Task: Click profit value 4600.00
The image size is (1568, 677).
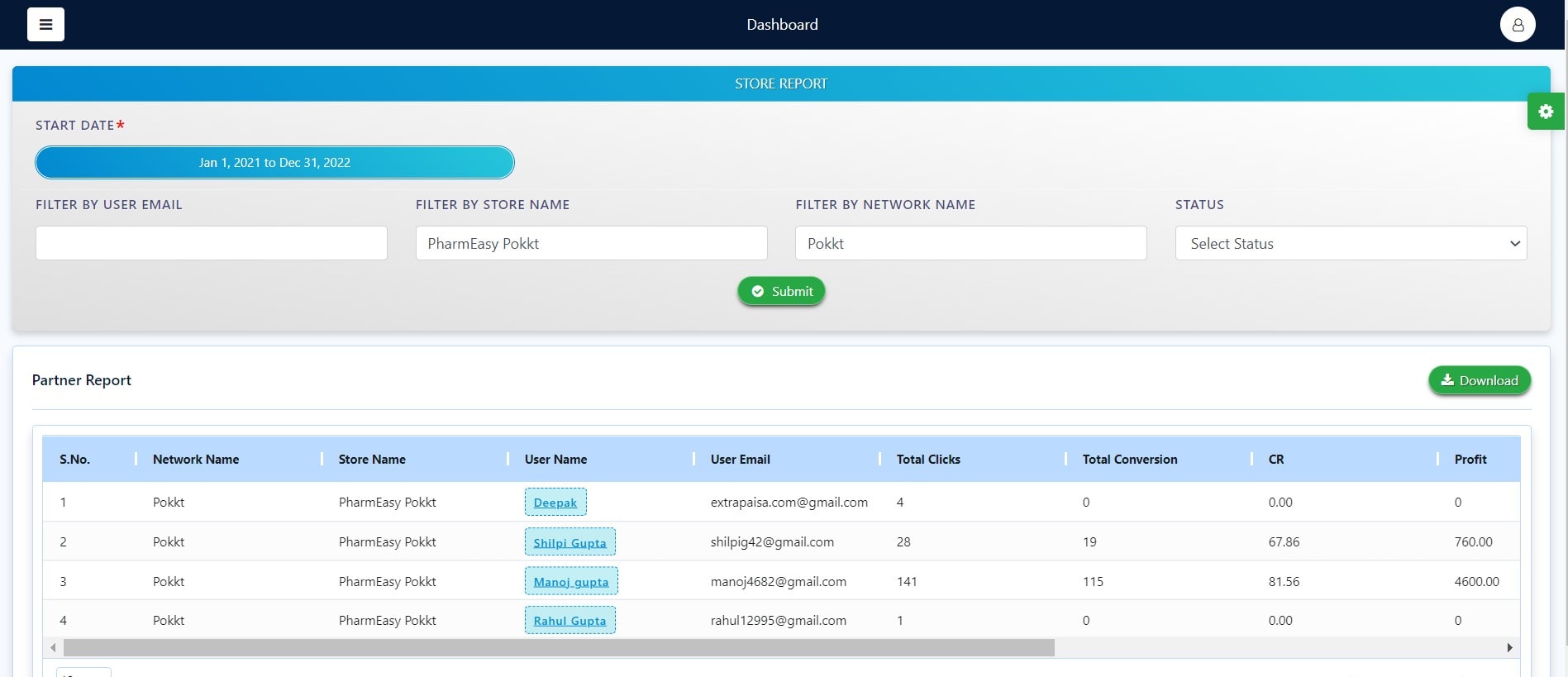Action: coord(1476,581)
